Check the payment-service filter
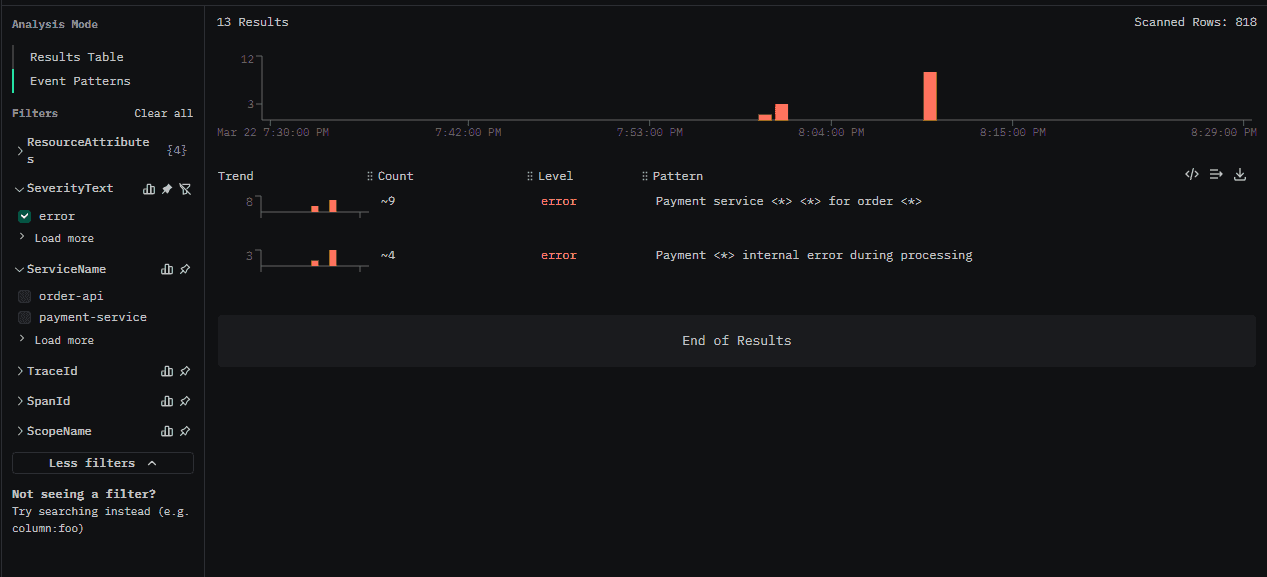The image size is (1267, 577). [x=25, y=317]
